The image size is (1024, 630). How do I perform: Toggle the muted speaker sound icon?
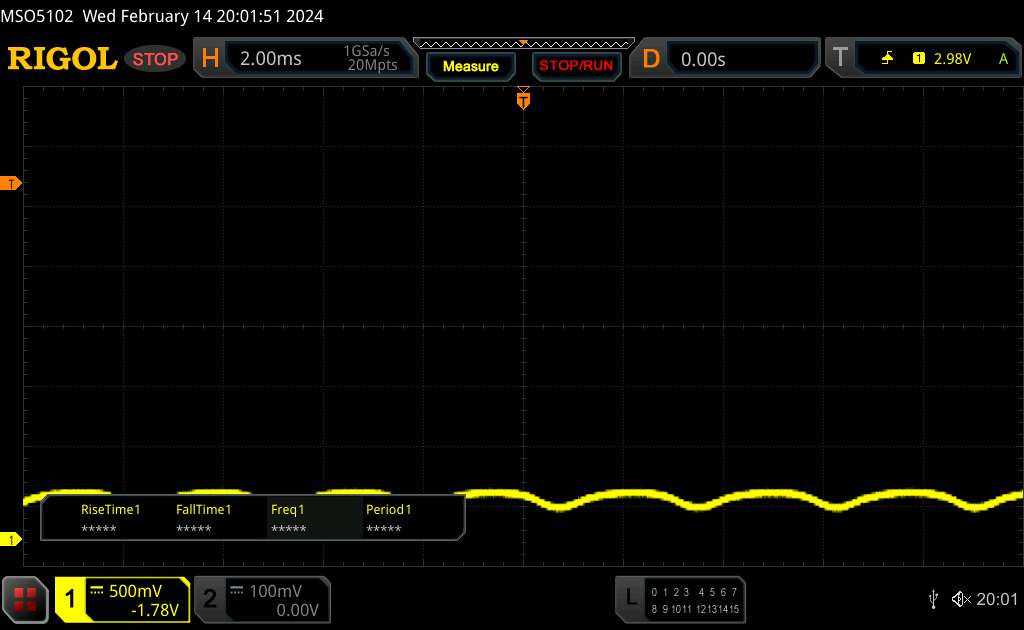click(960, 599)
